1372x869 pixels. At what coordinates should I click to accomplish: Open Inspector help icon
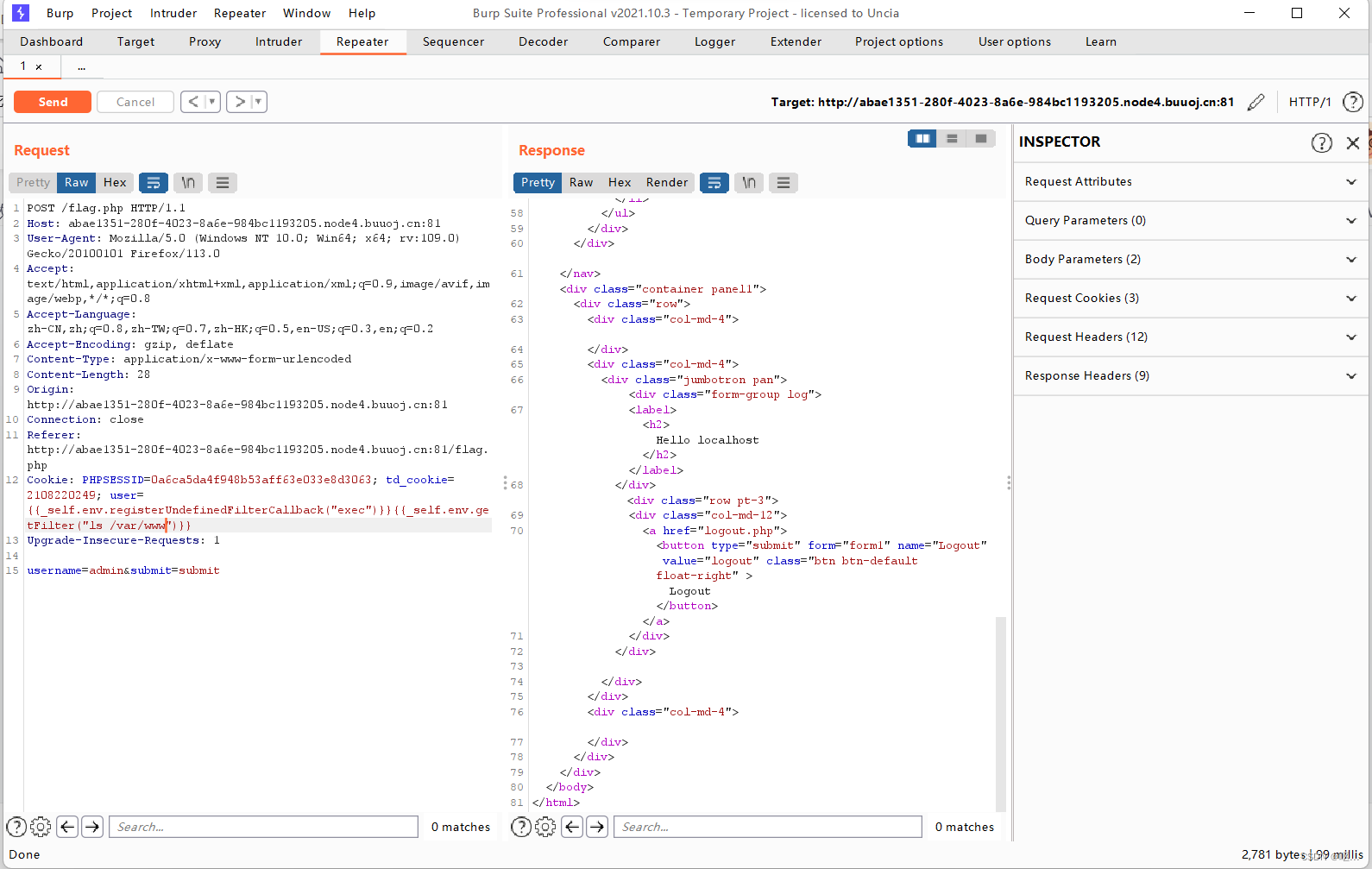[x=1322, y=142]
